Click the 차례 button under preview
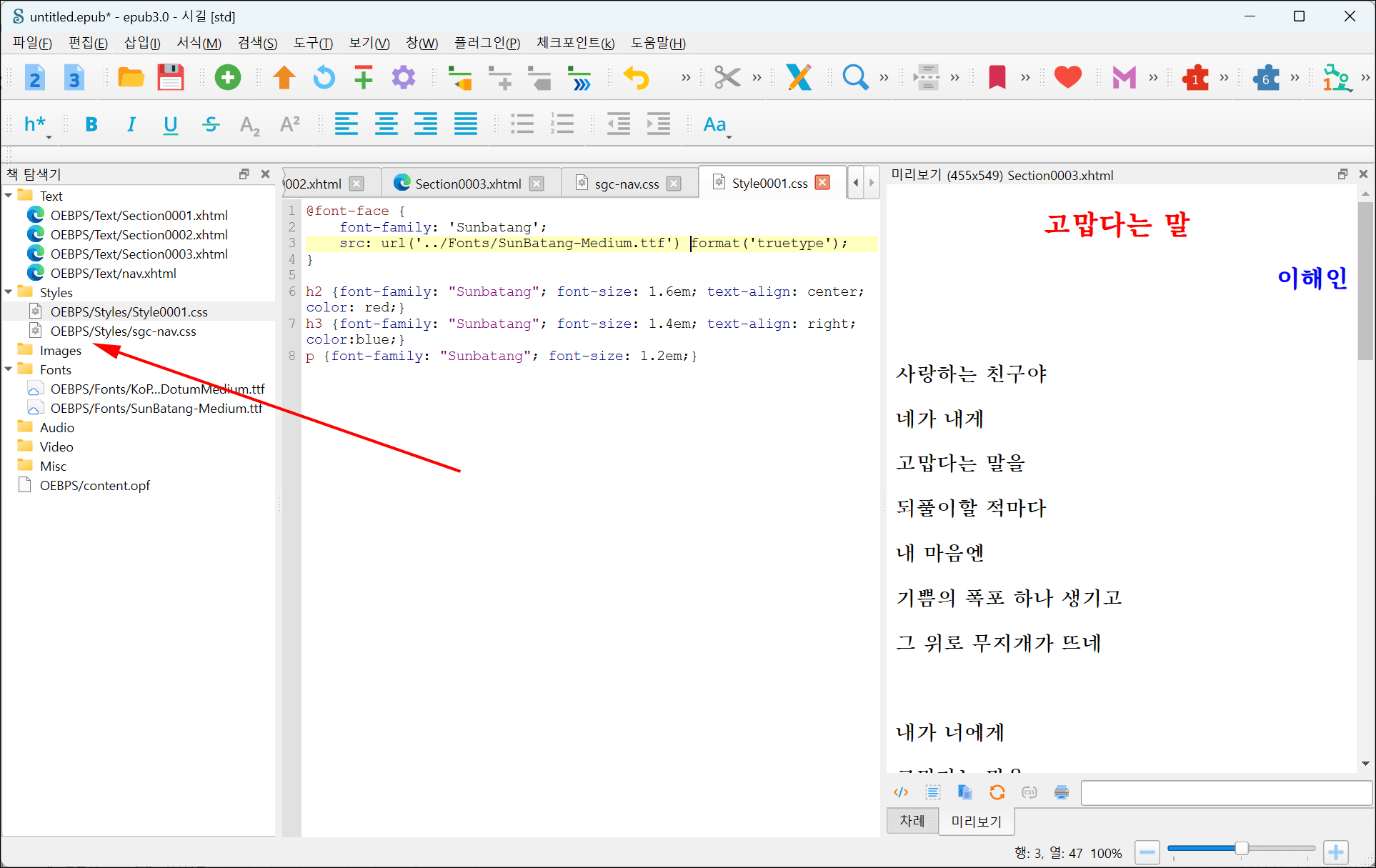This screenshot has width=1376, height=868. (912, 821)
